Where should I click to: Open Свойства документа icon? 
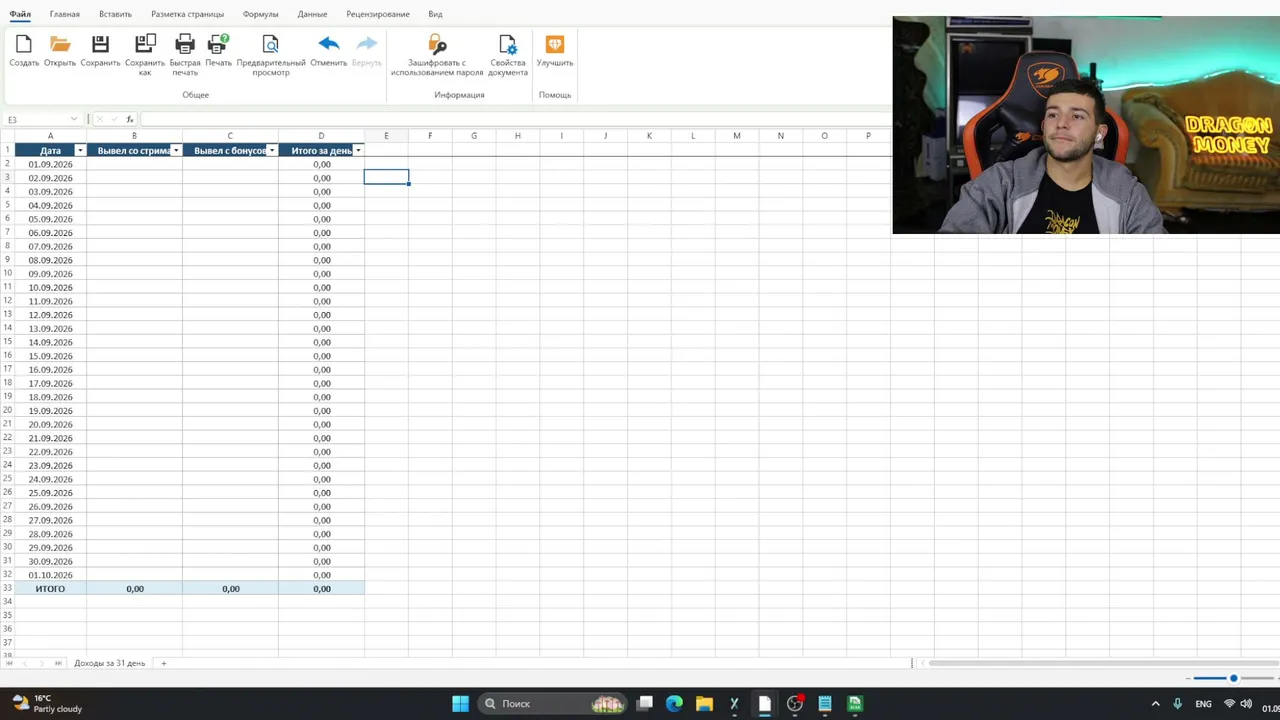[x=508, y=45]
